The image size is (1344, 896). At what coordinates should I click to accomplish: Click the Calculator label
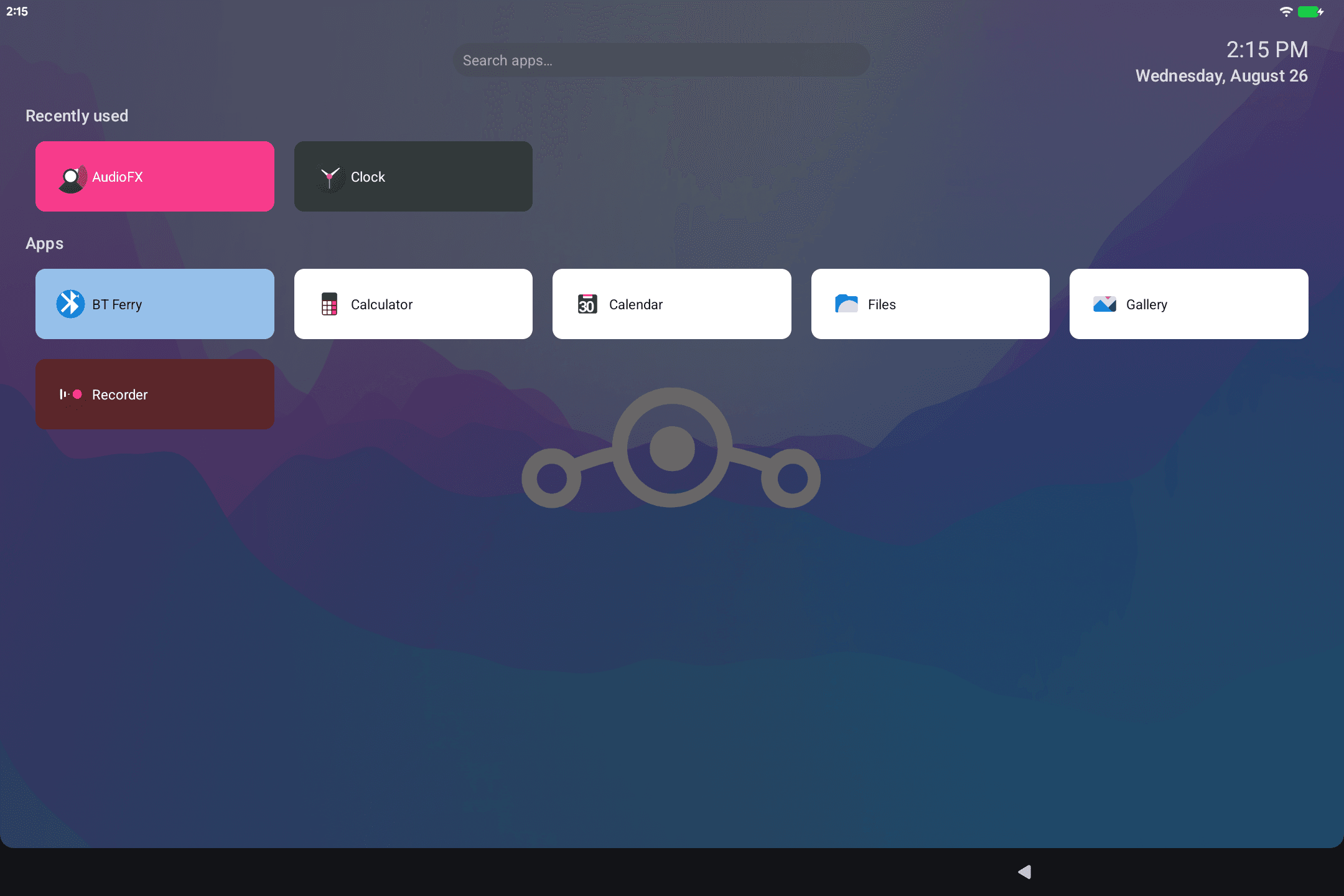381,304
